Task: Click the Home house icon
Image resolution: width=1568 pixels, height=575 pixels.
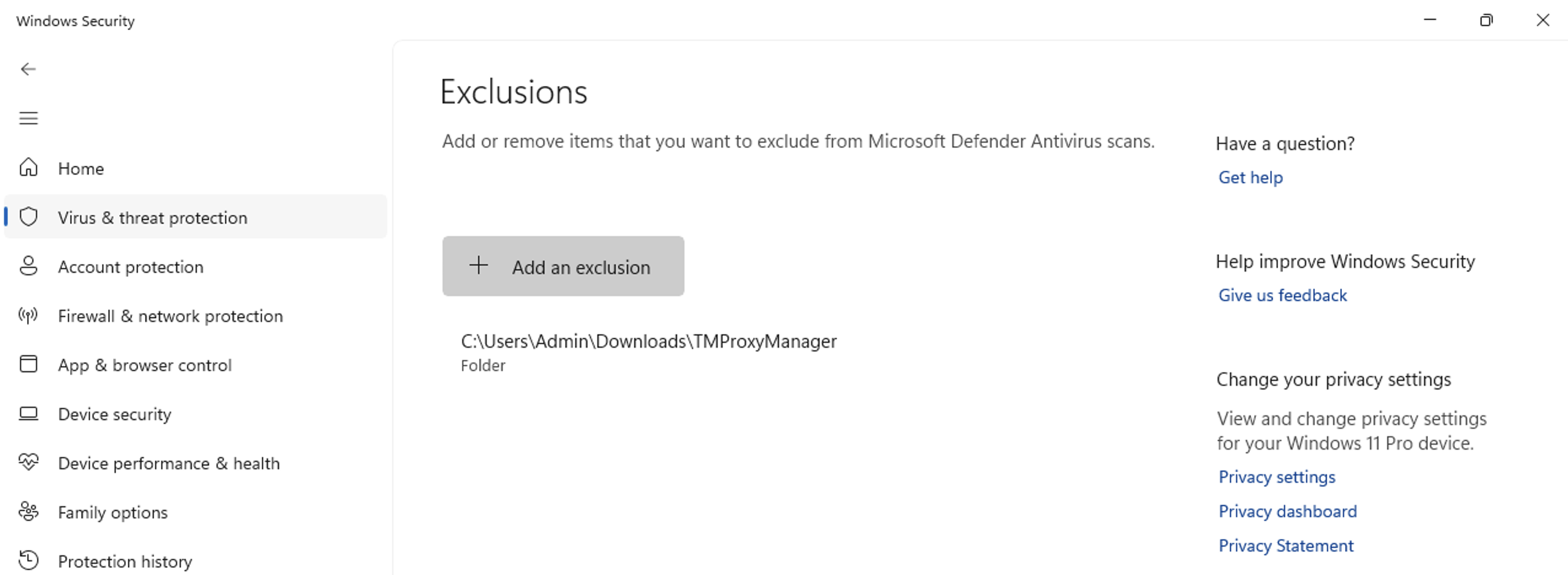Action: tap(28, 168)
